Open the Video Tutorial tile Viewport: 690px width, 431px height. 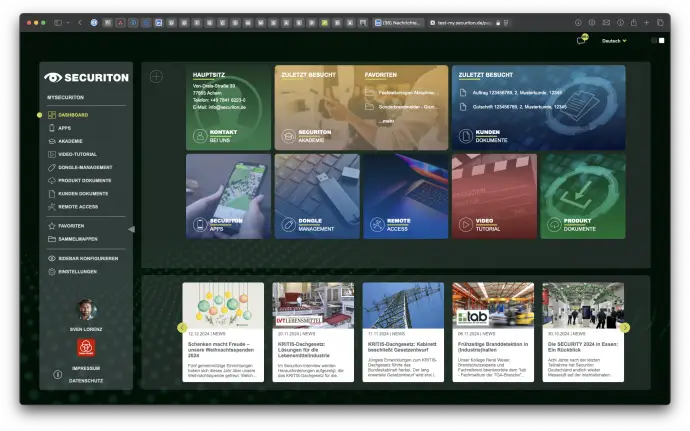[493, 196]
